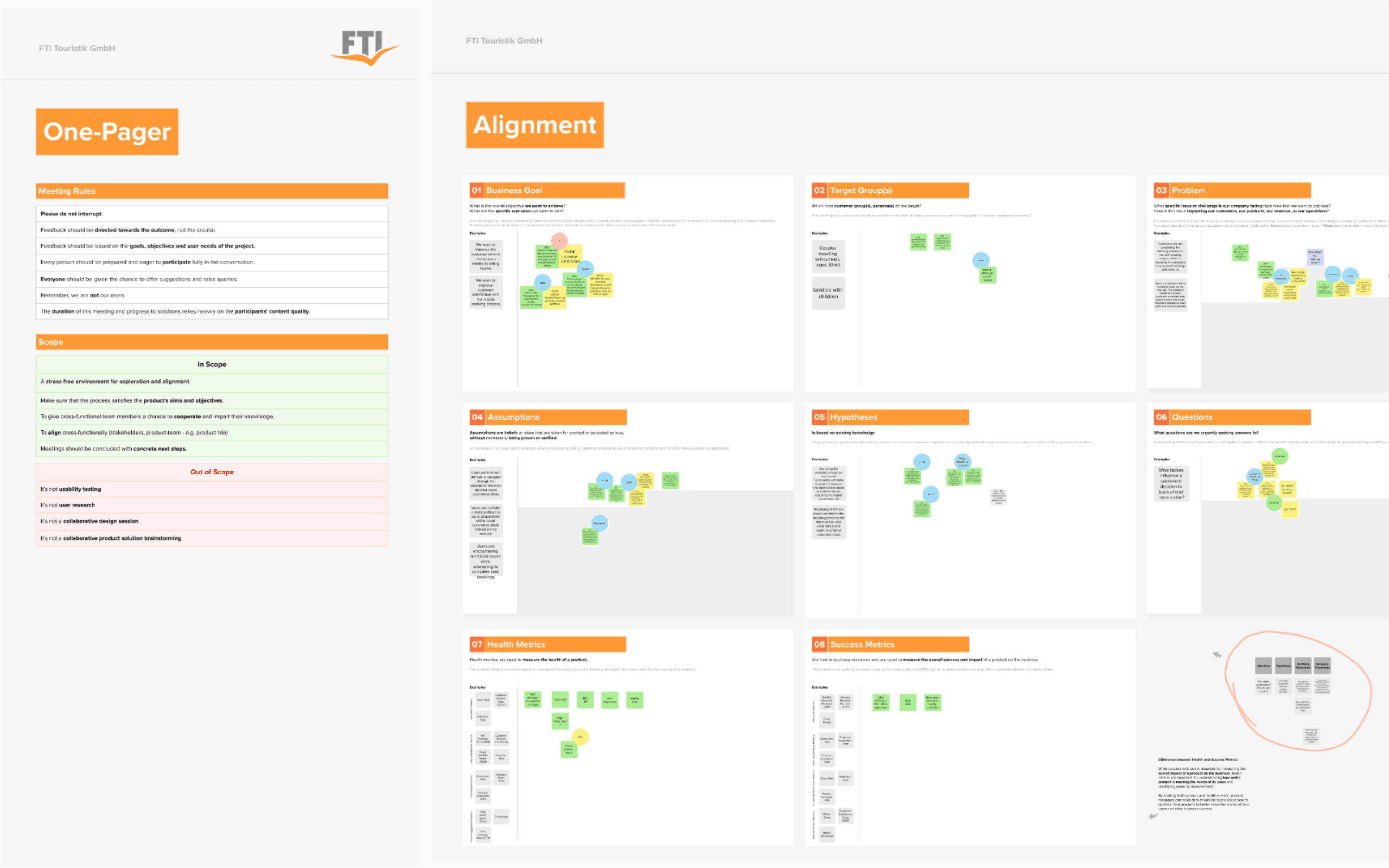Select the lavender sticky note in Problem section

[x=1314, y=257]
